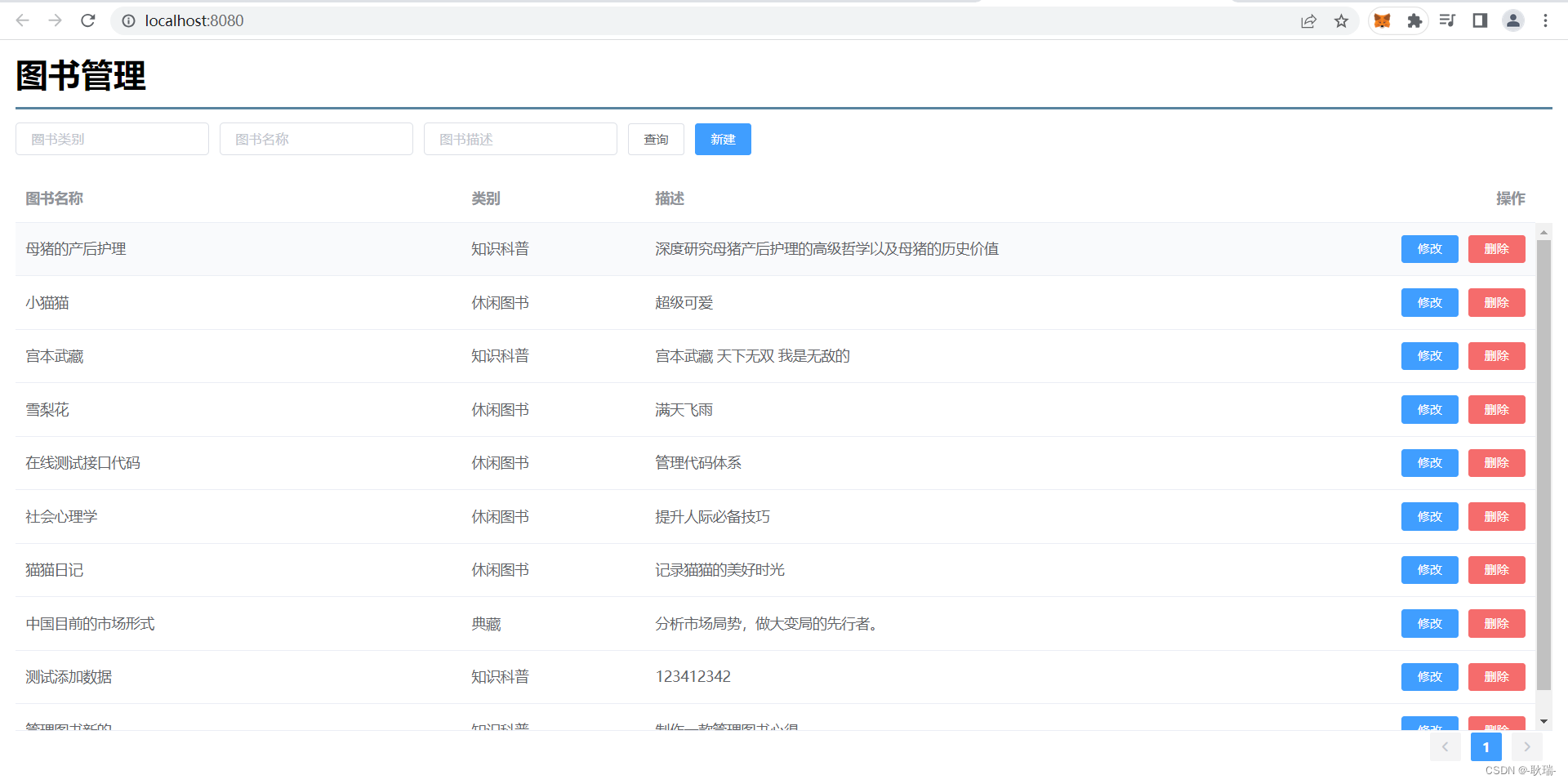Click the 描述 column header
This screenshot has height=784, width=1568.
coord(670,198)
